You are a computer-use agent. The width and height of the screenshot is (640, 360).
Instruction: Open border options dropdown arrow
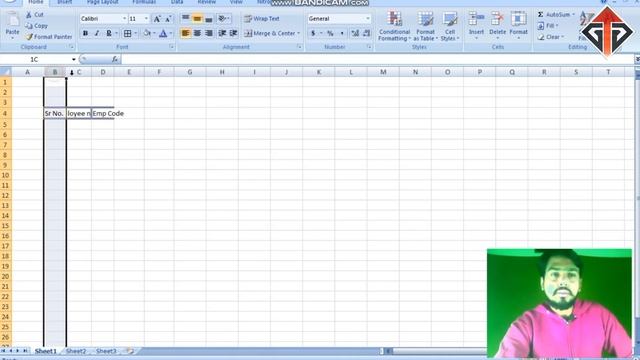coord(136,33)
